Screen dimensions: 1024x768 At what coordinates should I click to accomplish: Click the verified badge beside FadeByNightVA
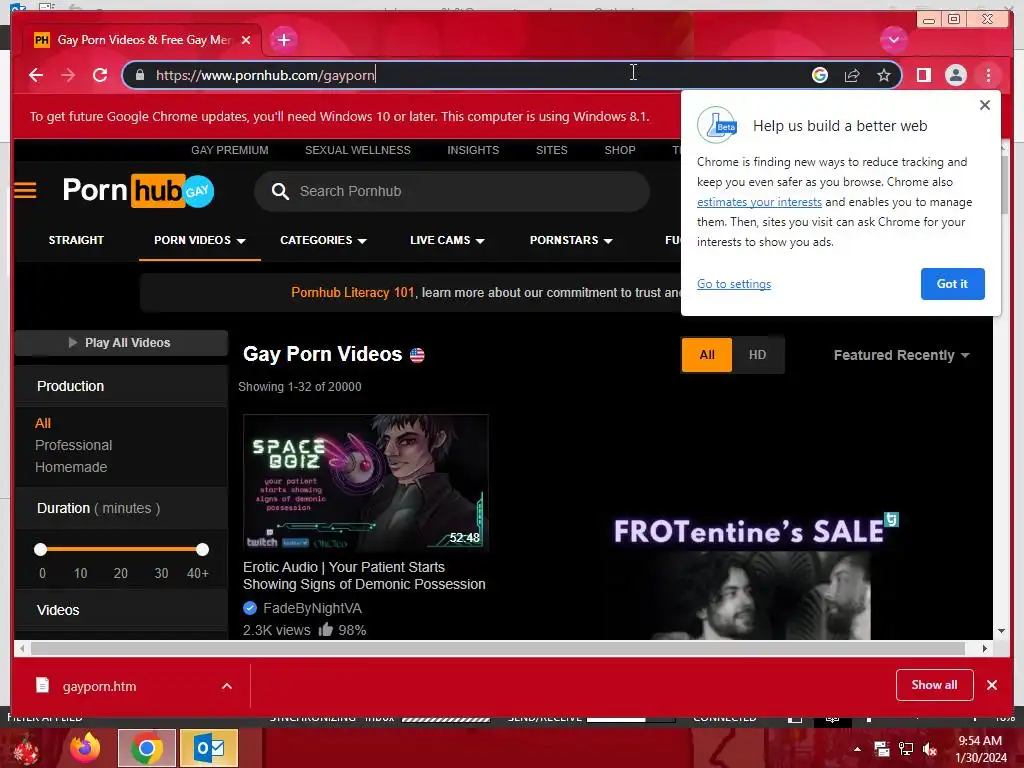point(249,609)
